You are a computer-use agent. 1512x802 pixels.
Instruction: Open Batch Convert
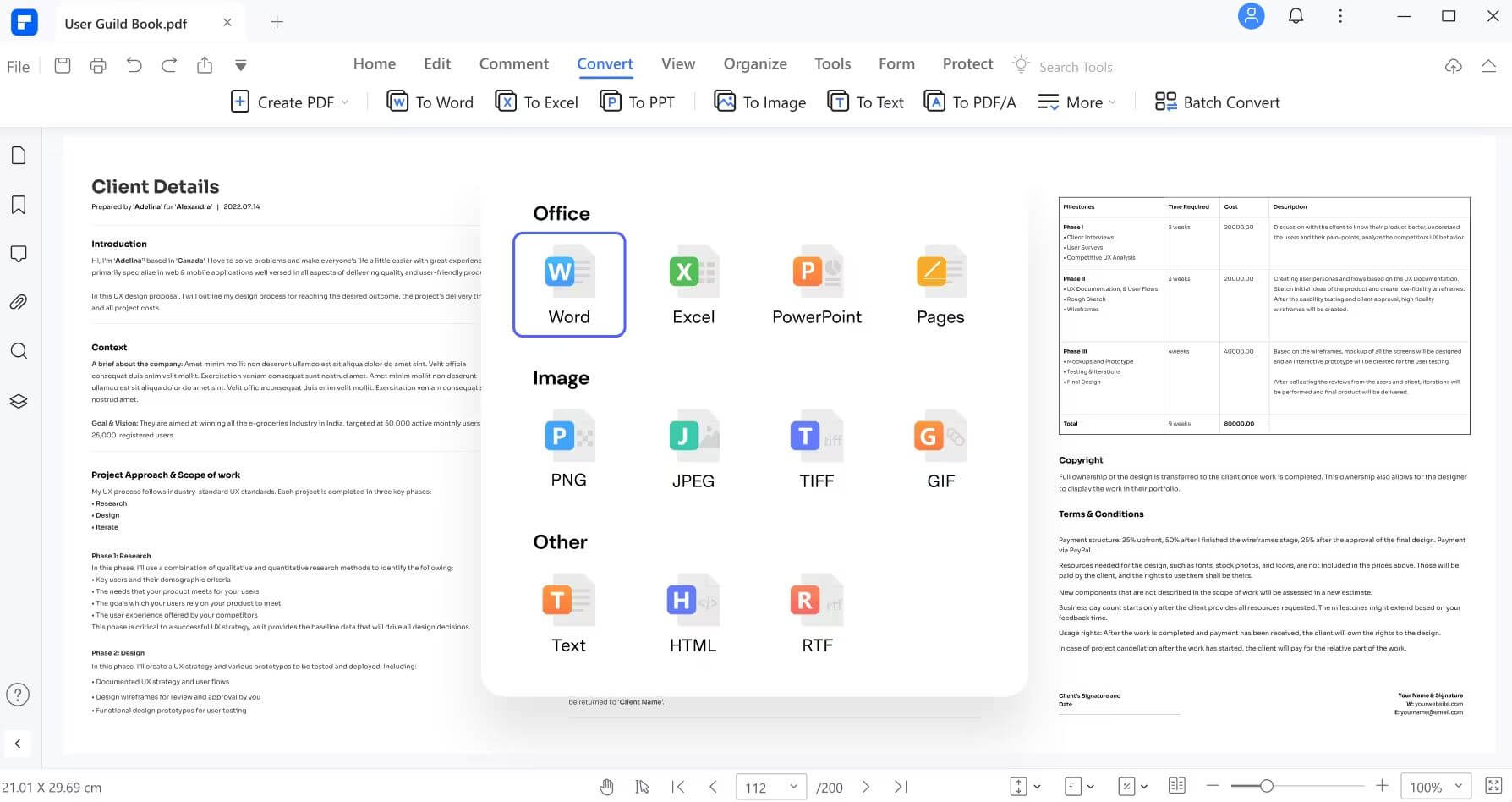point(1218,102)
